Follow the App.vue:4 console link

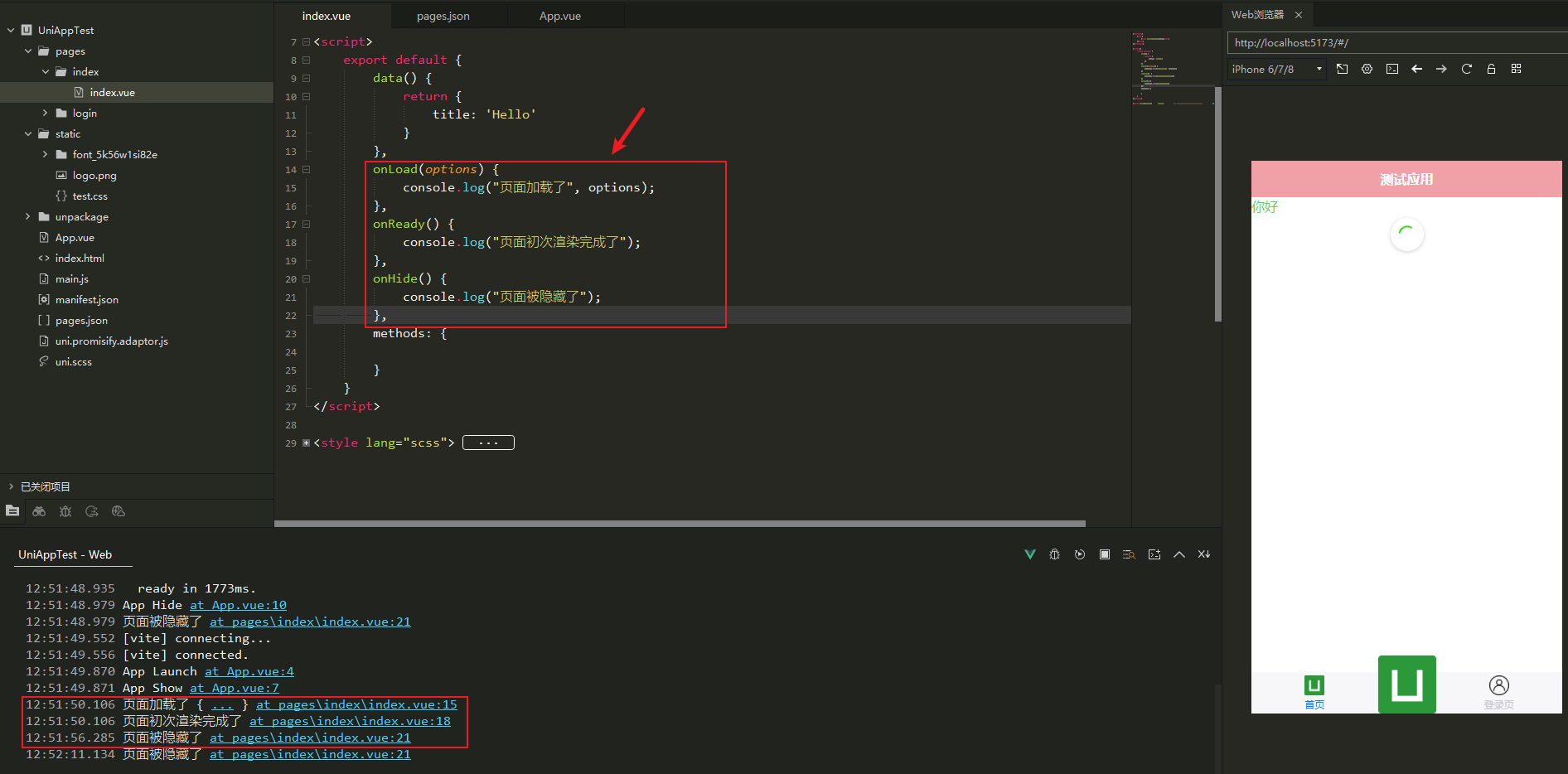pyautogui.click(x=249, y=671)
